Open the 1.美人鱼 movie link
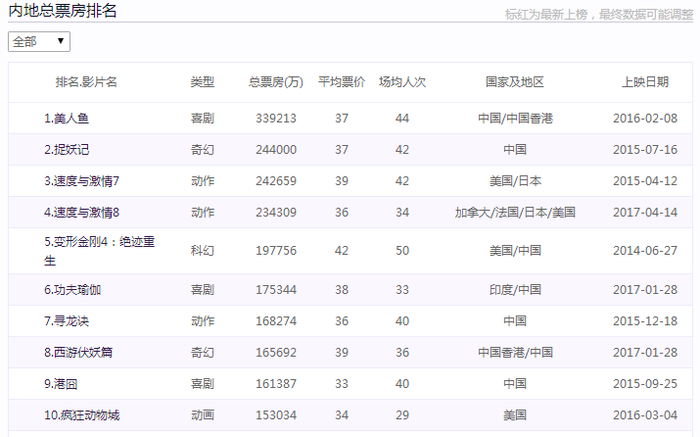Image resolution: width=700 pixels, height=437 pixels. (67, 118)
